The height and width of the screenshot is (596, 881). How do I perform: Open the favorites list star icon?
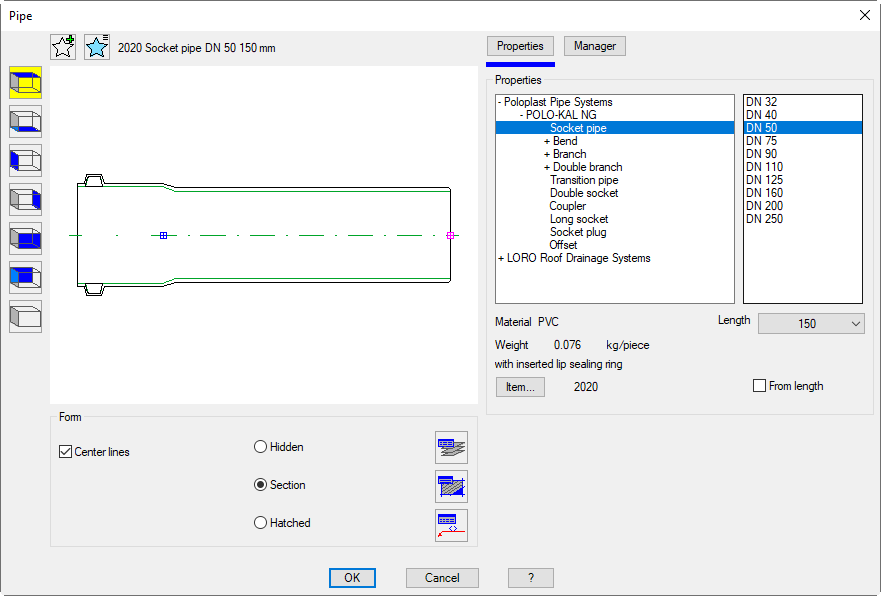(x=97, y=47)
